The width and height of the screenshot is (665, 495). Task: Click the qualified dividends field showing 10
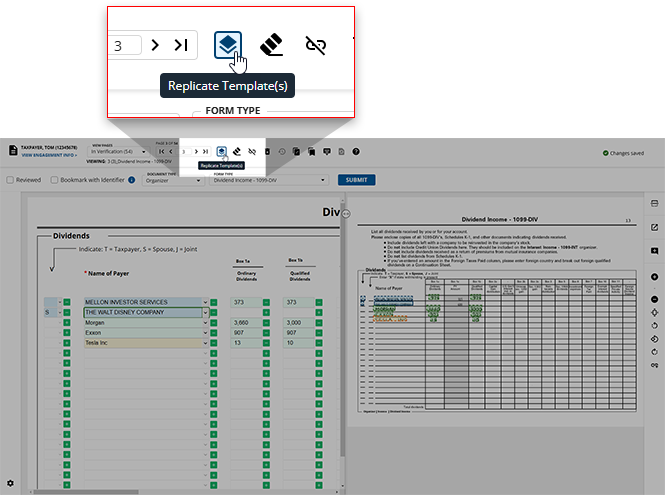coord(299,343)
